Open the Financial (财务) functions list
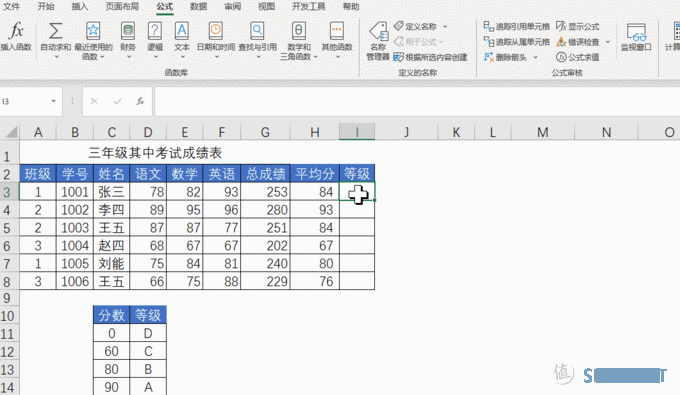The width and height of the screenshot is (680, 395). tap(128, 39)
